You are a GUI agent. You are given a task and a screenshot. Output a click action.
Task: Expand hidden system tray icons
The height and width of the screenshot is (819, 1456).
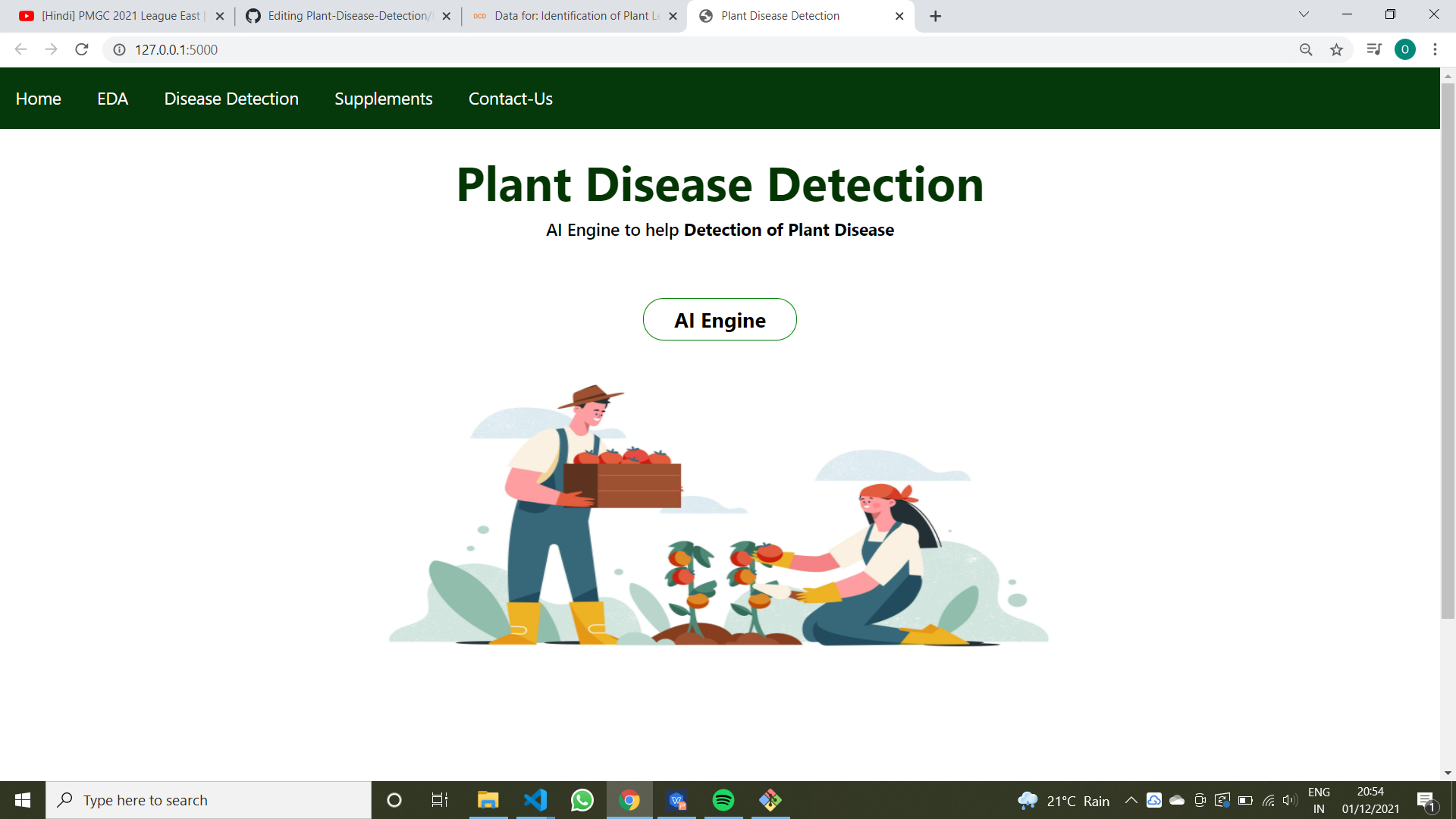[x=1130, y=799]
